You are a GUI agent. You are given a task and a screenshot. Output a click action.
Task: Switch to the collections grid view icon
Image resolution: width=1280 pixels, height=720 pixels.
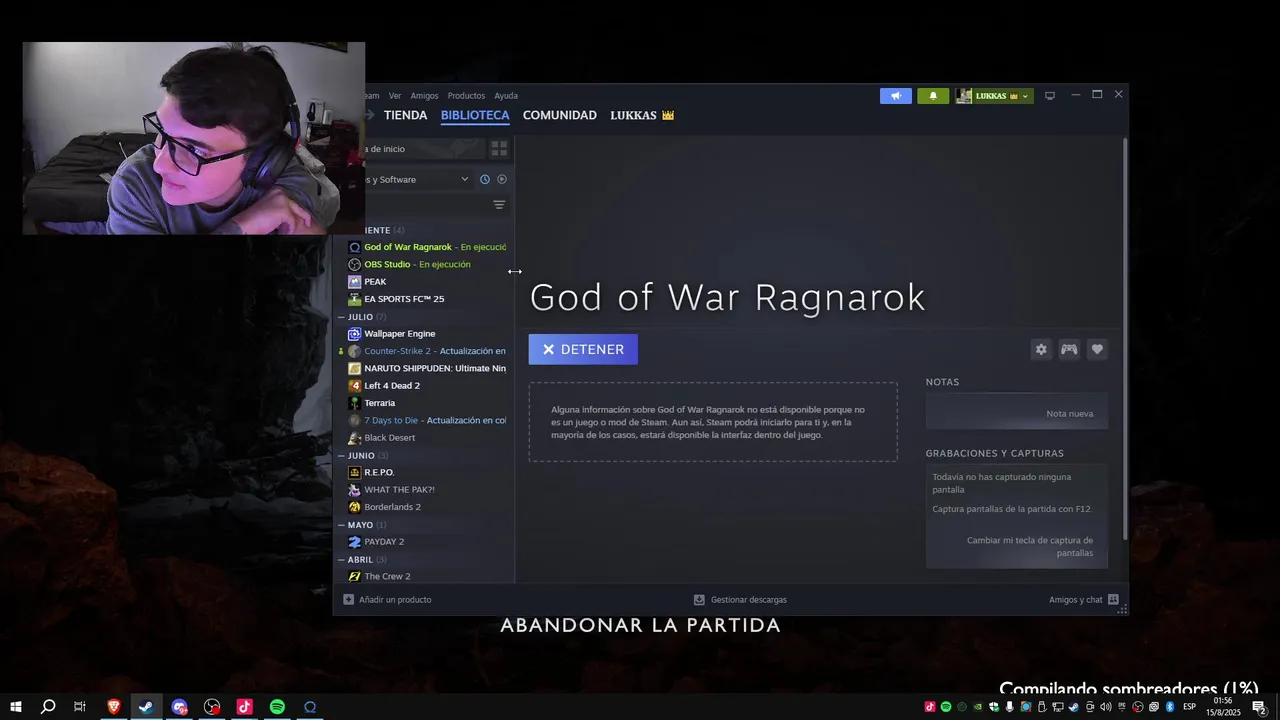499,149
